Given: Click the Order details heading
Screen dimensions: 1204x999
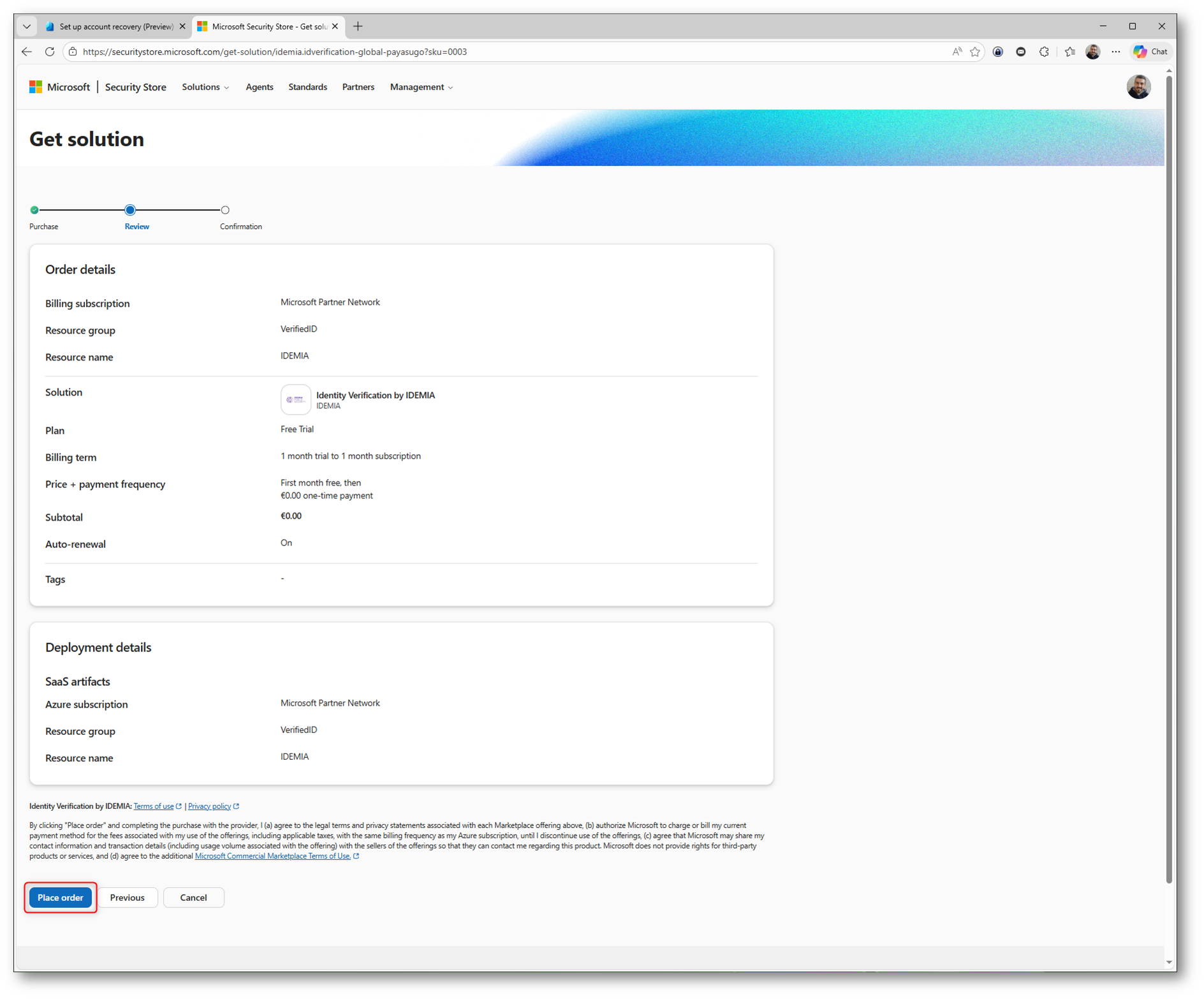Looking at the screenshot, I should click(x=80, y=269).
